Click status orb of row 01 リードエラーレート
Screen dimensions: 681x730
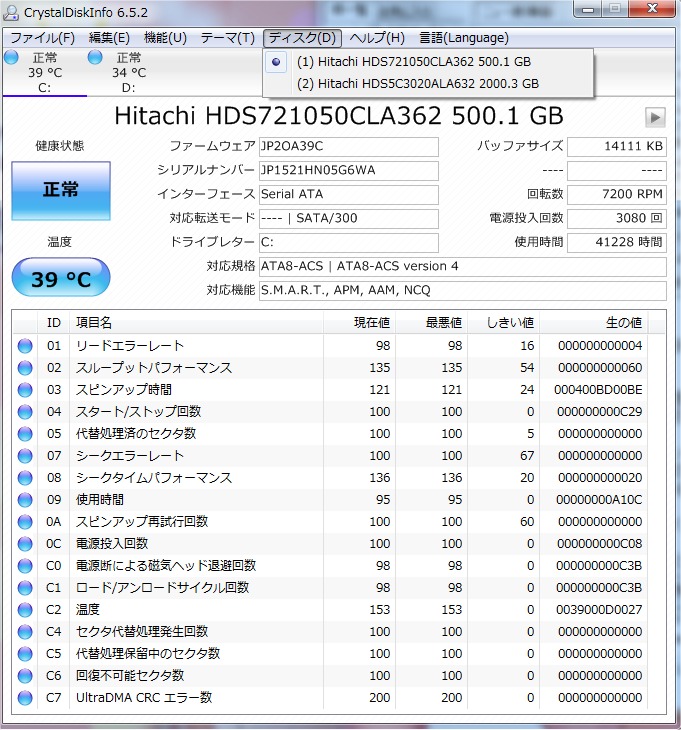(25, 346)
